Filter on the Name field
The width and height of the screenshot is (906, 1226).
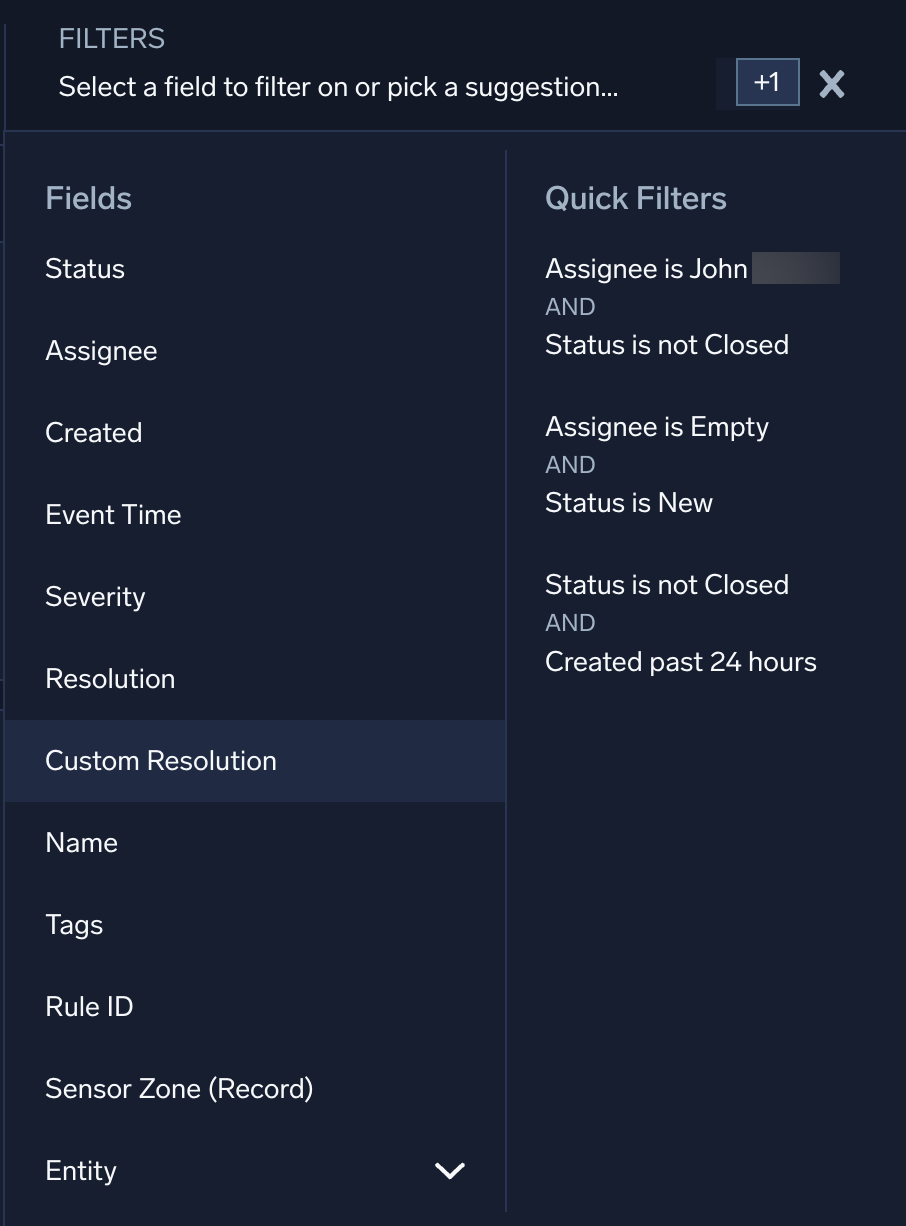point(81,842)
